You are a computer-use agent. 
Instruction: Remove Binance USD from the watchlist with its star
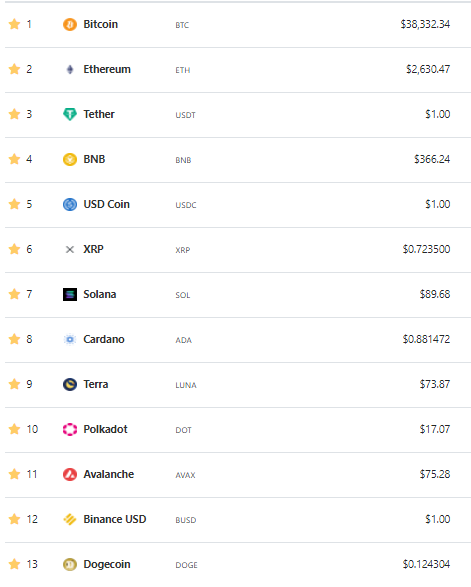[x=14, y=519]
